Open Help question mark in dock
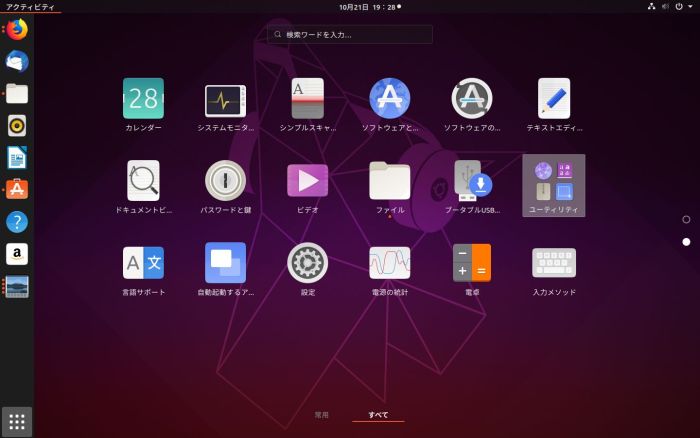Image resolution: width=700 pixels, height=438 pixels. point(17,222)
